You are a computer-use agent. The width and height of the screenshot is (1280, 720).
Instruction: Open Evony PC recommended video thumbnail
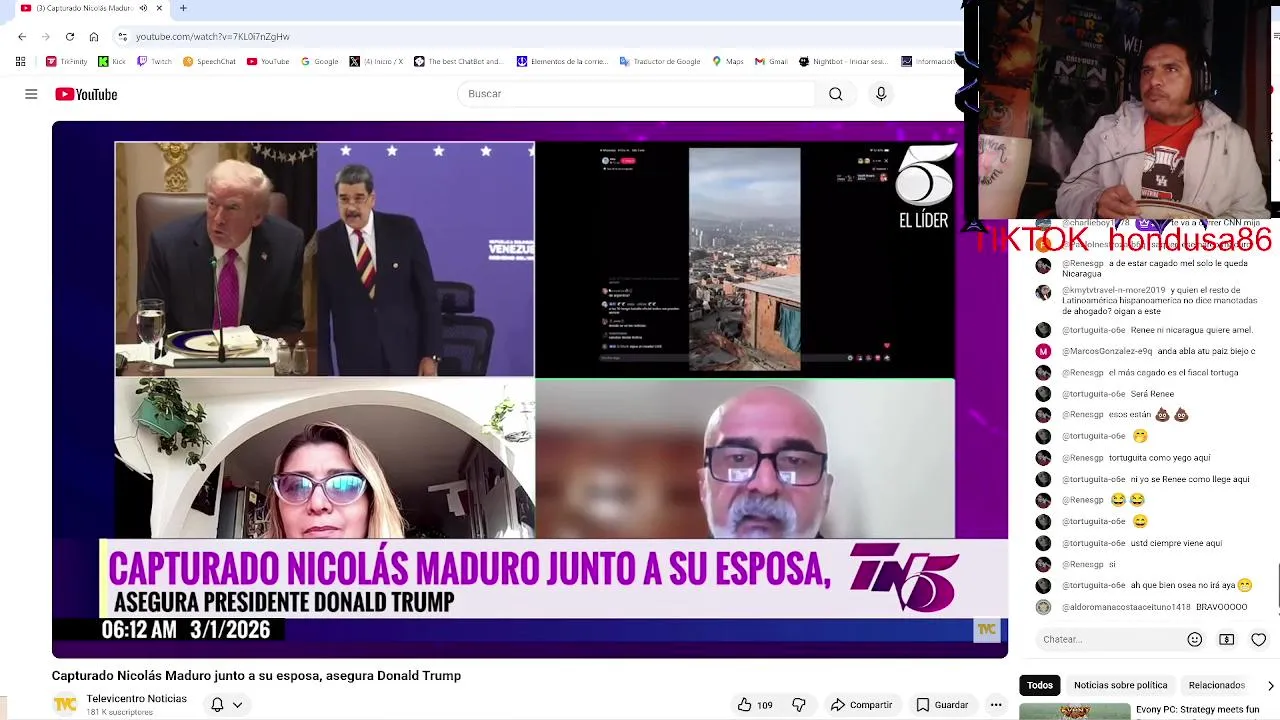pyautogui.click(x=1074, y=712)
